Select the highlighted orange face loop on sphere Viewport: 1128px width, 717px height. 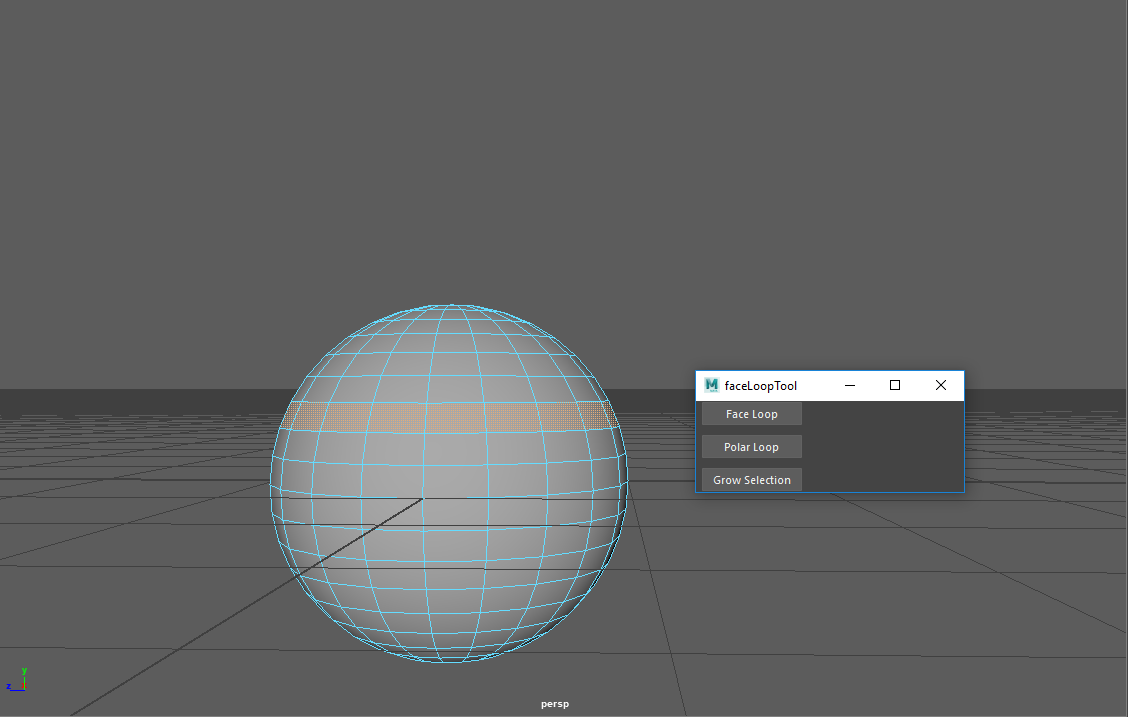(450, 417)
